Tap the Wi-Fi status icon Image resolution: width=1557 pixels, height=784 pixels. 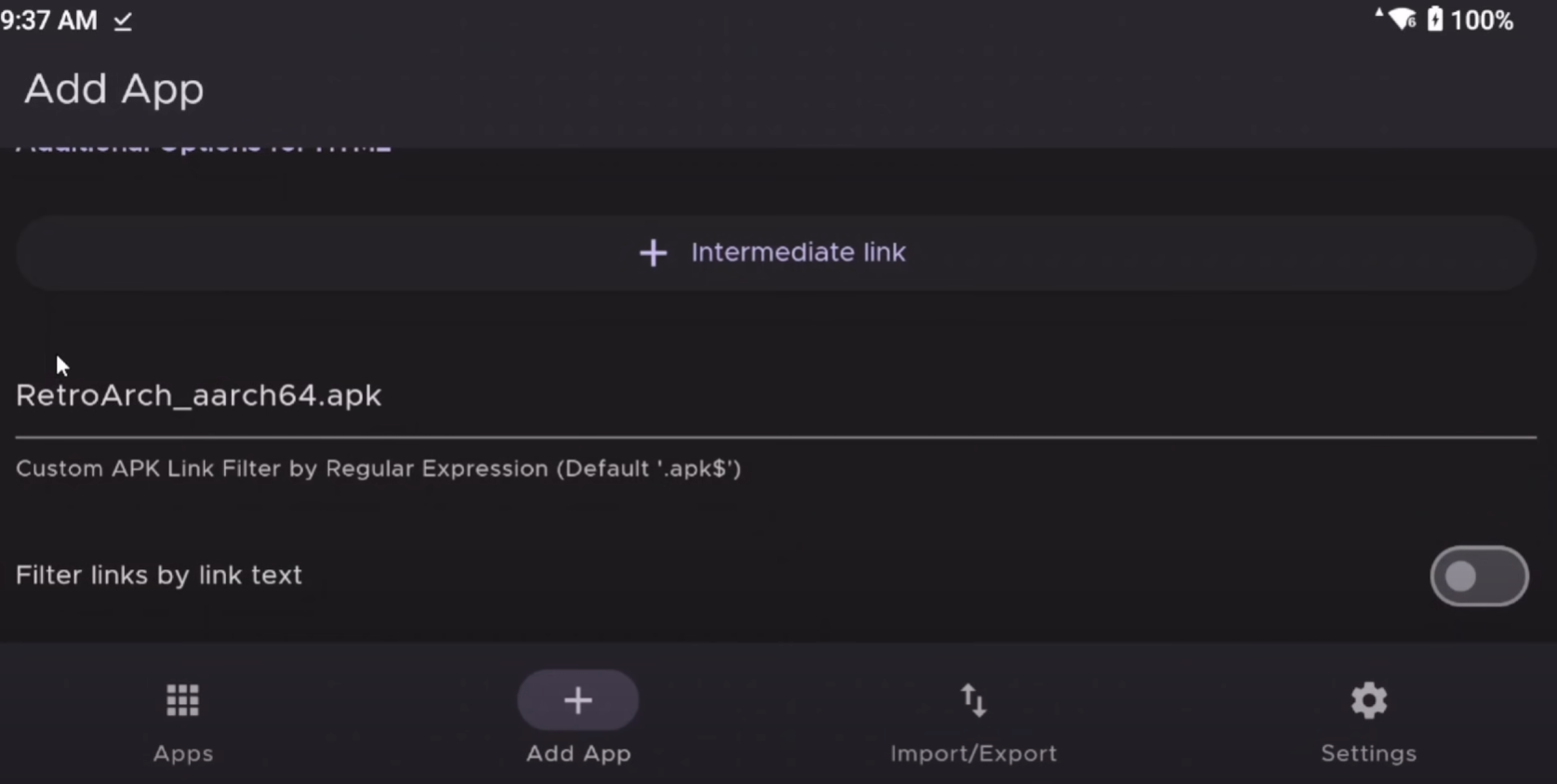click(x=1402, y=20)
